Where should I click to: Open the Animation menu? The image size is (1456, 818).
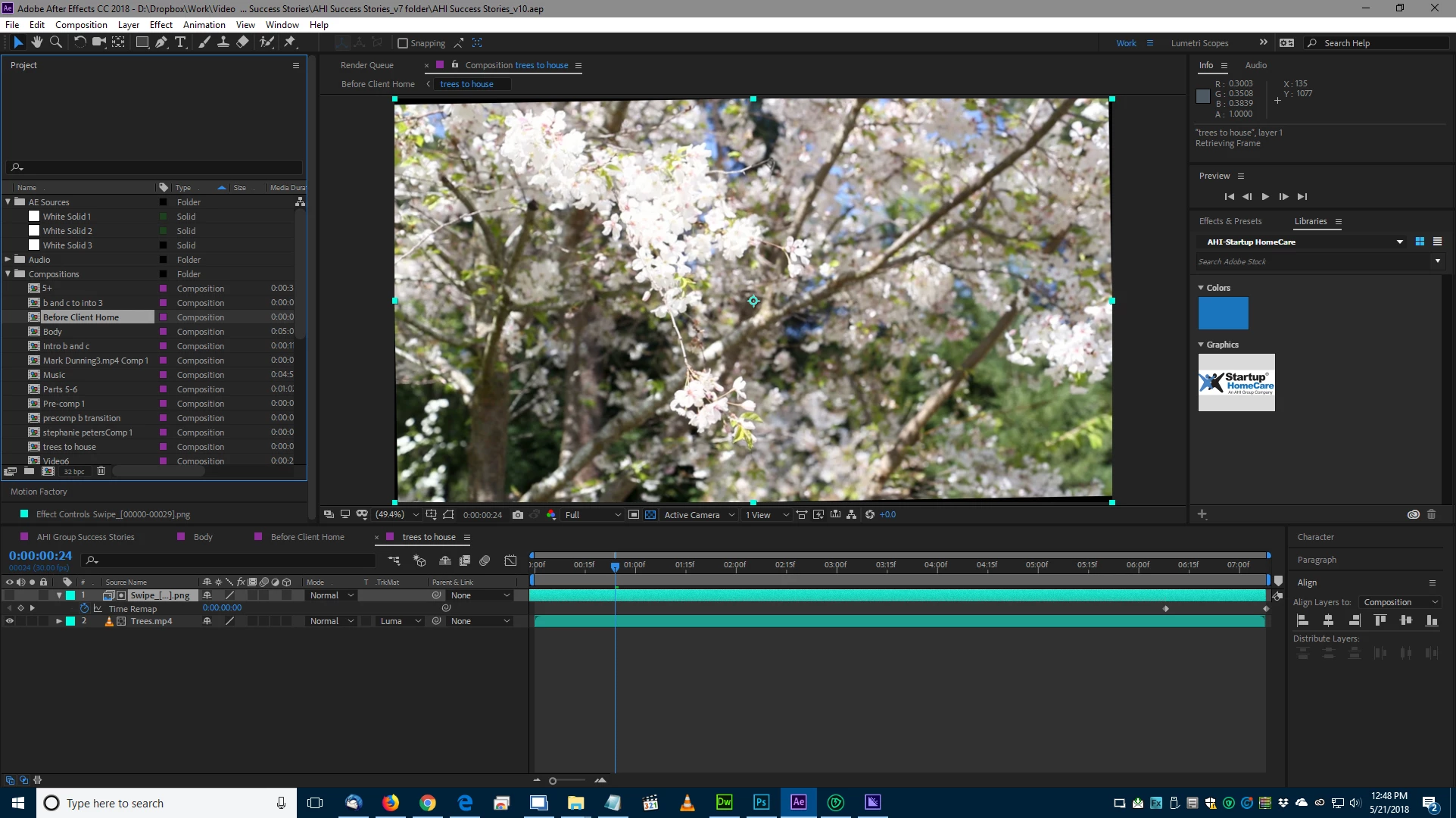click(x=204, y=24)
